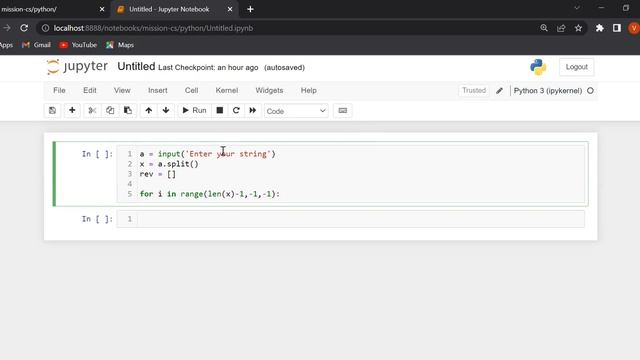Screen dimensions: 640x360
Task: Open the Widgets menu
Action: (269, 91)
